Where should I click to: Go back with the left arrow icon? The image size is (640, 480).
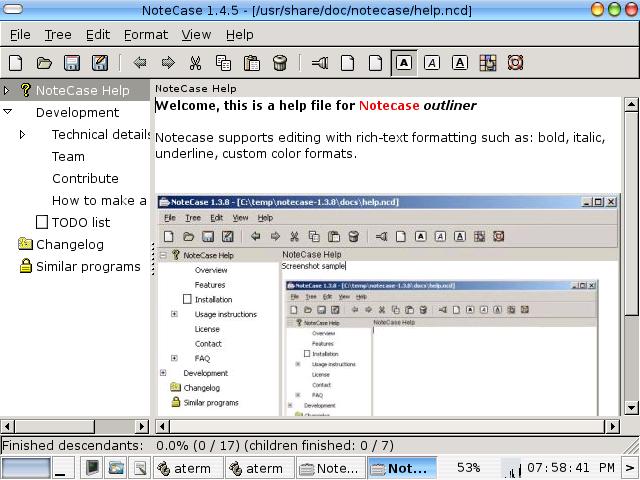pos(140,63)
